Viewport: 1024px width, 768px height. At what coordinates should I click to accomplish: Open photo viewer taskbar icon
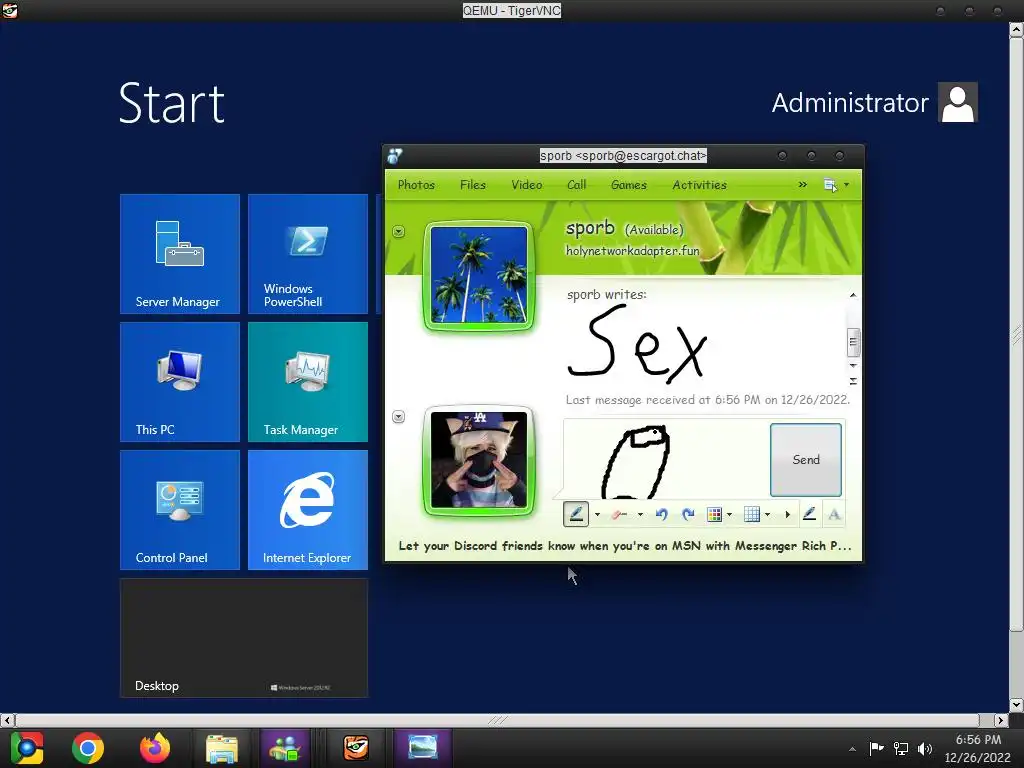(x=423, y=748)
